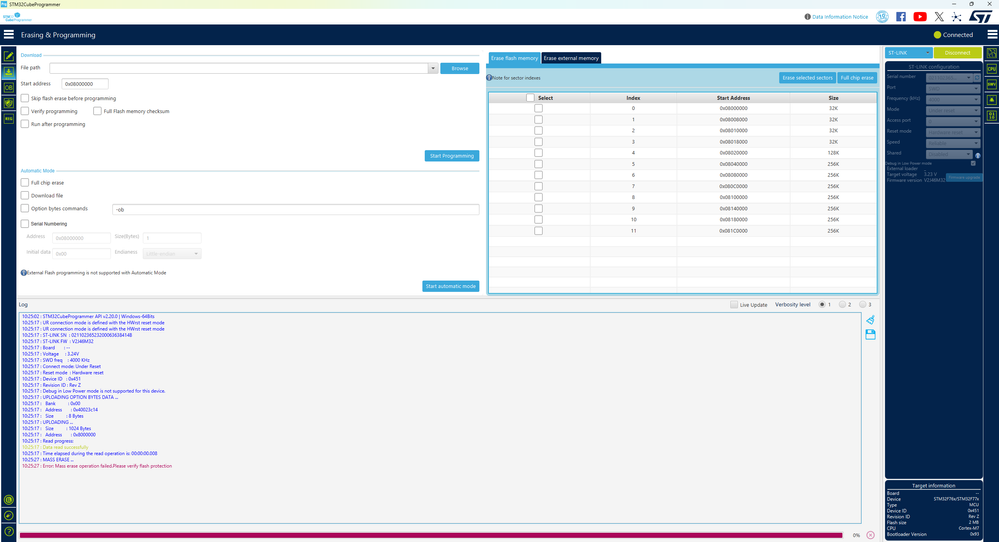
Task: Open Option Bytes (OB) sidebar icon
Action: [9, 87]
